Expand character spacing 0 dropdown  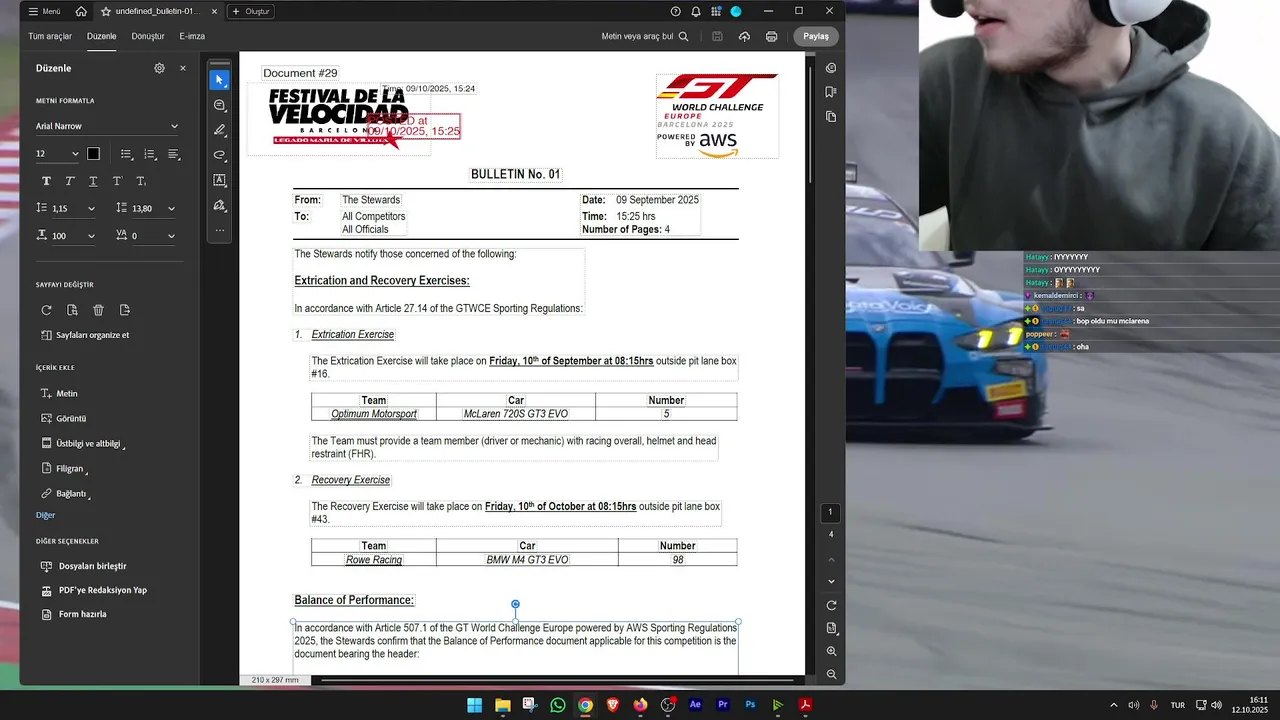tap(171, 236)
